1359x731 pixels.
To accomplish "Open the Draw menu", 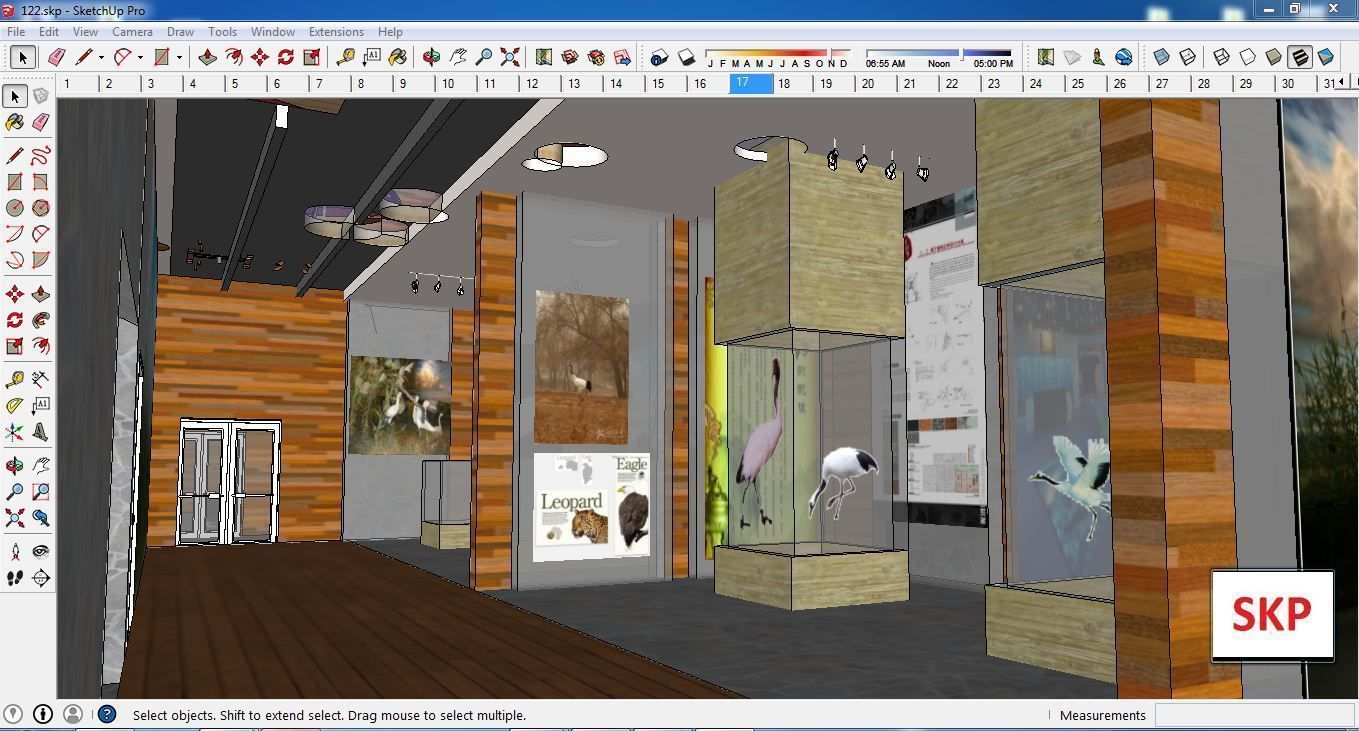I will coord(180,32).
